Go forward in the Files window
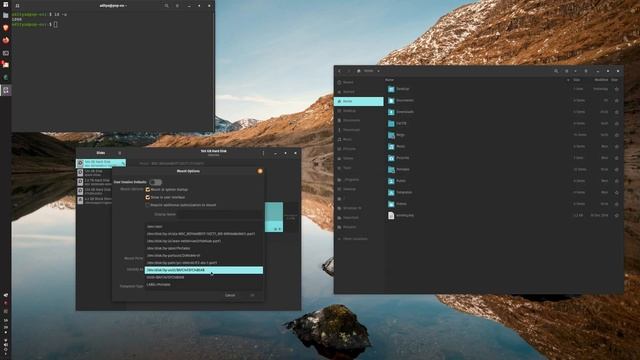The height and width of the screenshot is (360, 640). click(349, 71)
